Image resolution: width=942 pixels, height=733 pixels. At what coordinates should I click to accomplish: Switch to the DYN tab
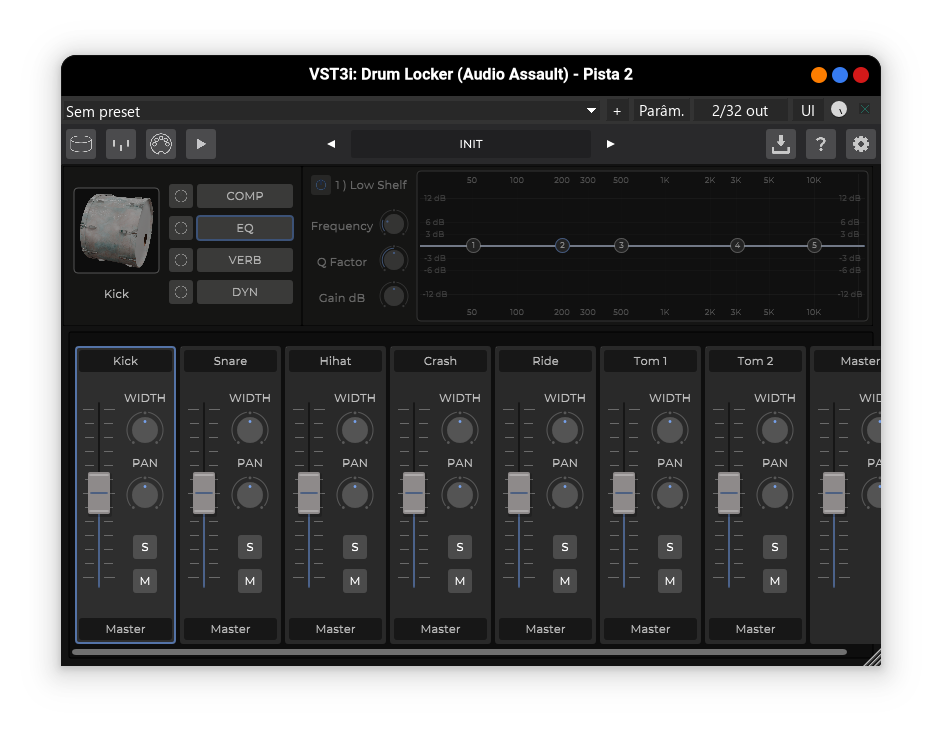pos(245,292)
